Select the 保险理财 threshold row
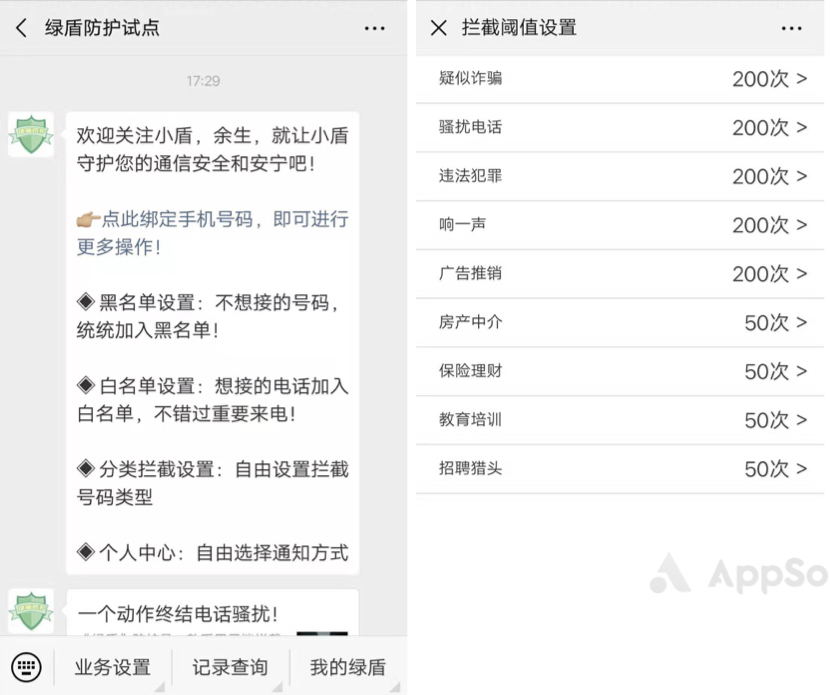 point(620,371)
